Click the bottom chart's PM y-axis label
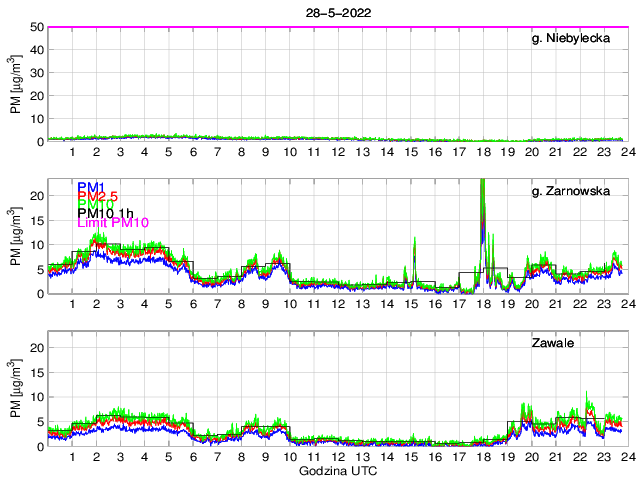This screenshot has width=640, height=480. pos(16,390)
